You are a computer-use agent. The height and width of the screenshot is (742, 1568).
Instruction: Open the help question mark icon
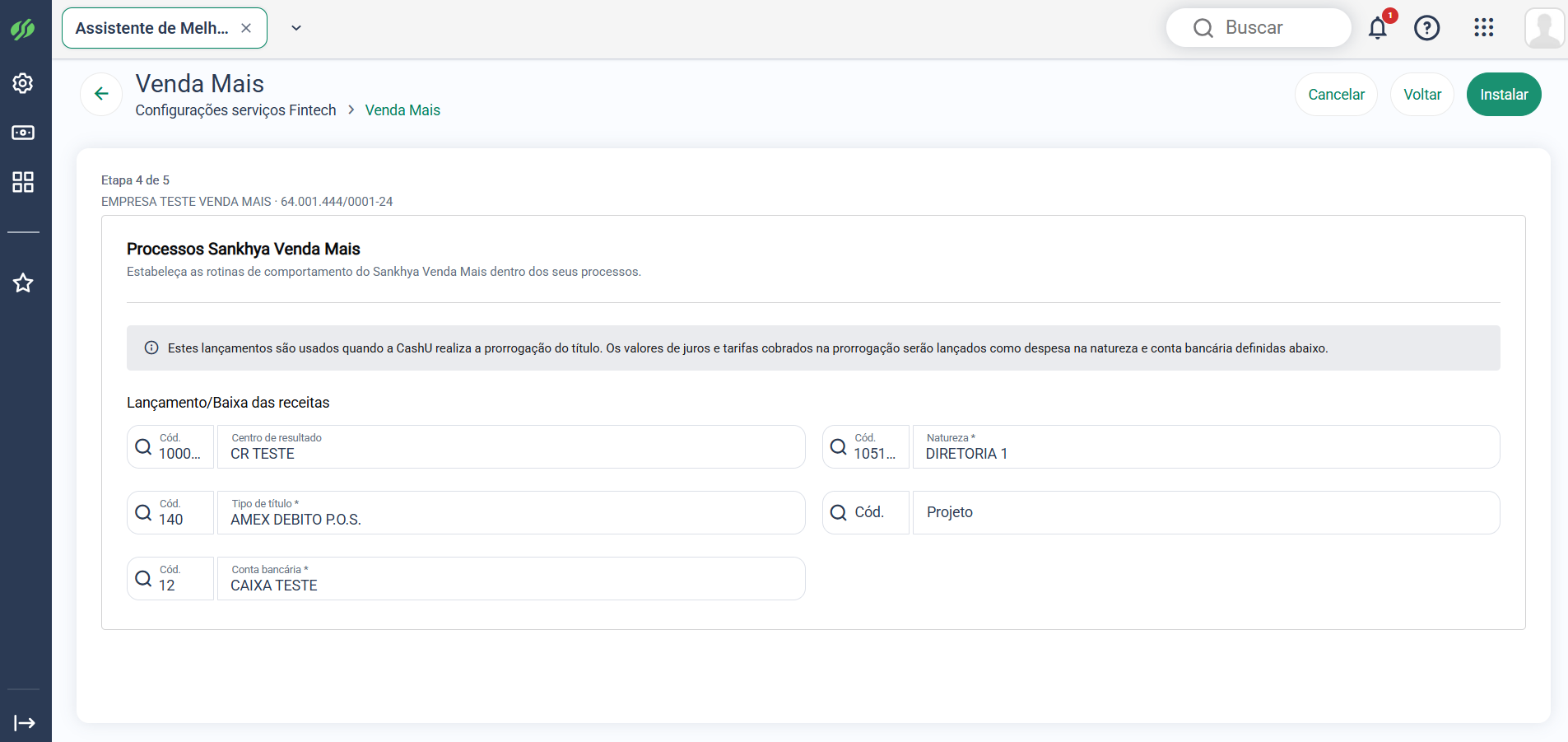[x=1426, y=28]
